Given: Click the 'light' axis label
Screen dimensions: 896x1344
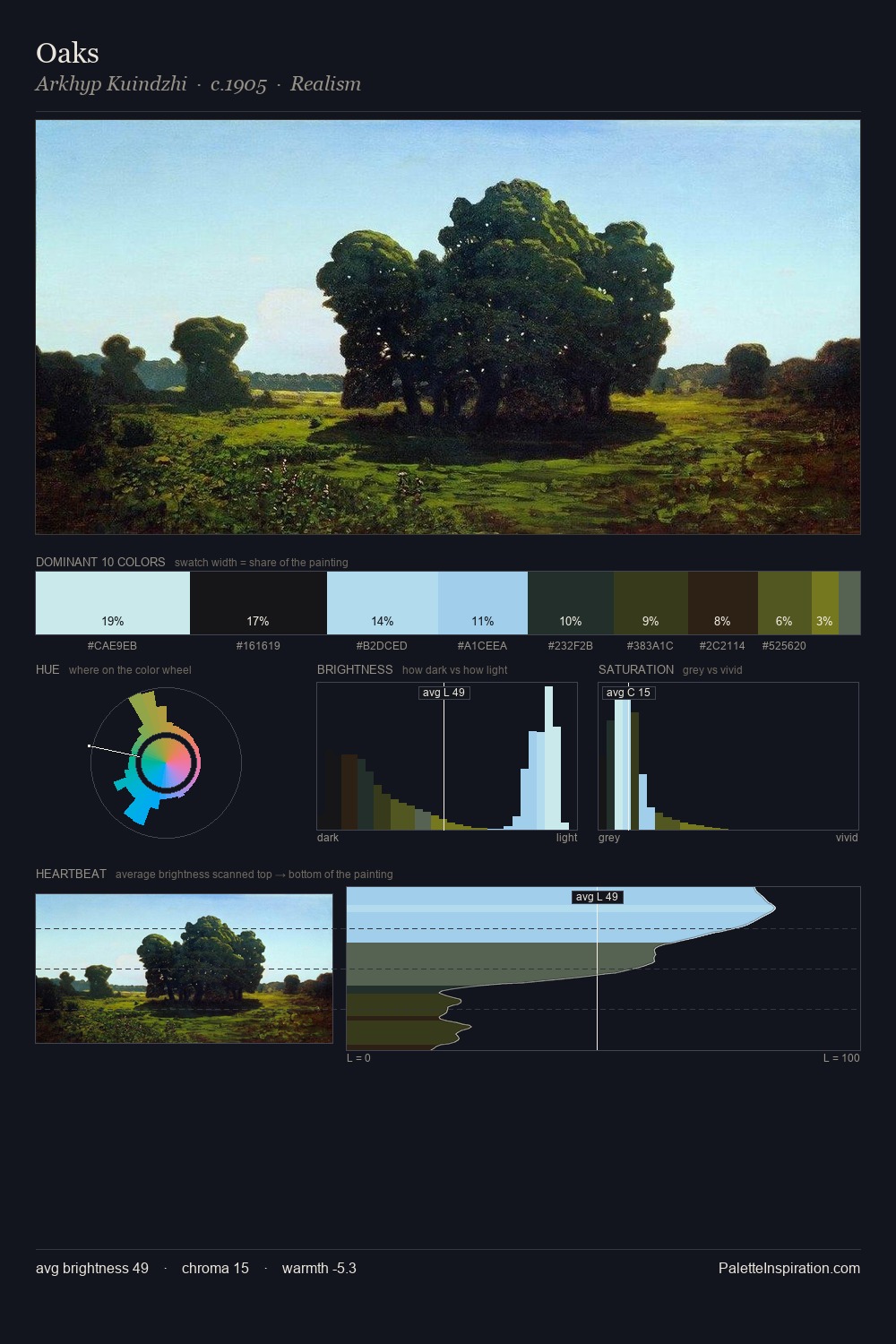Looking at the screenshot, I should [566, 838].
